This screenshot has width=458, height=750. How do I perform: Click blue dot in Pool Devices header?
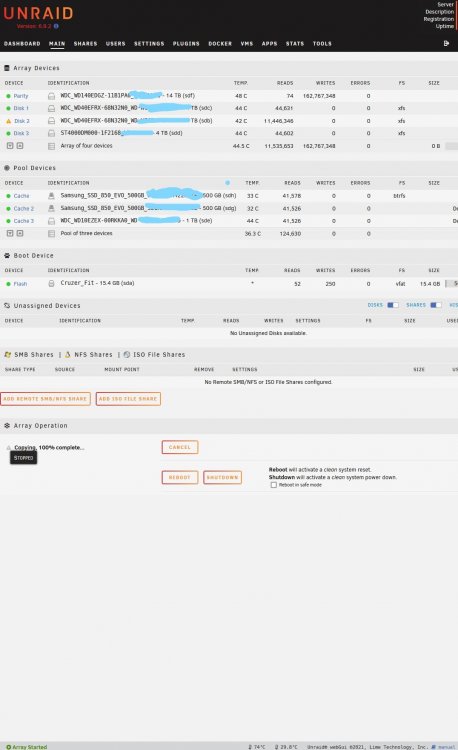pos(228,183)
